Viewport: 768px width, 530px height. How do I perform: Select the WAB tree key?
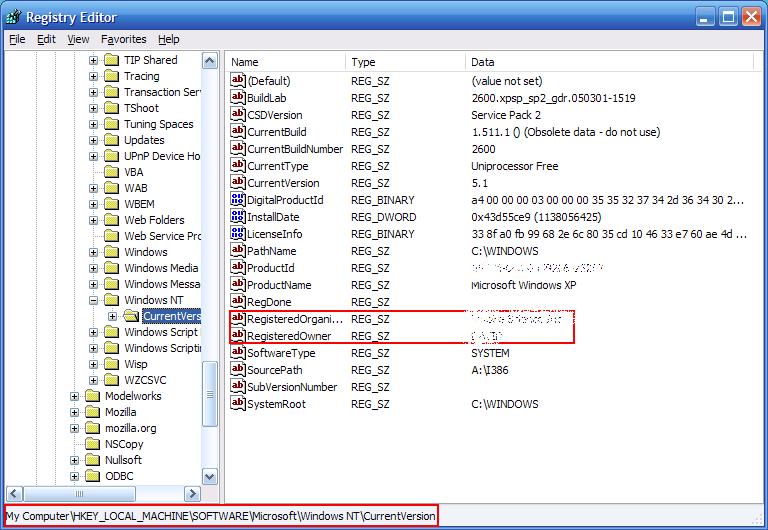tap(136, 188)
